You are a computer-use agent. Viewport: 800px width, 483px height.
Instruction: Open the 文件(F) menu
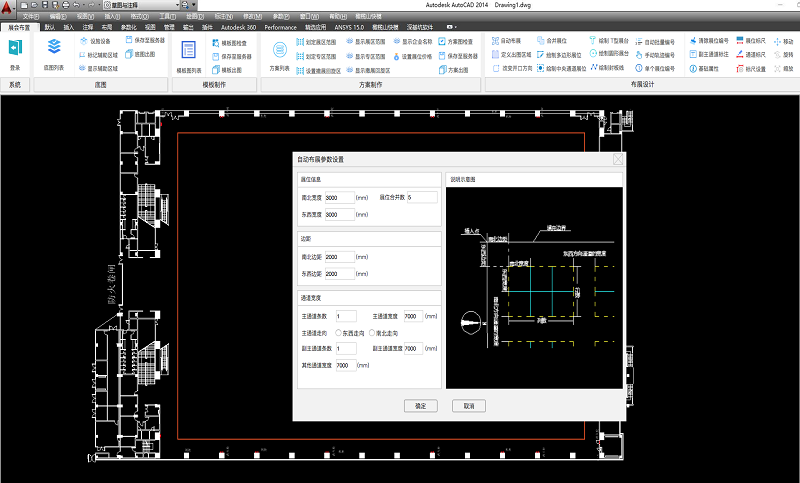point(31,17)
